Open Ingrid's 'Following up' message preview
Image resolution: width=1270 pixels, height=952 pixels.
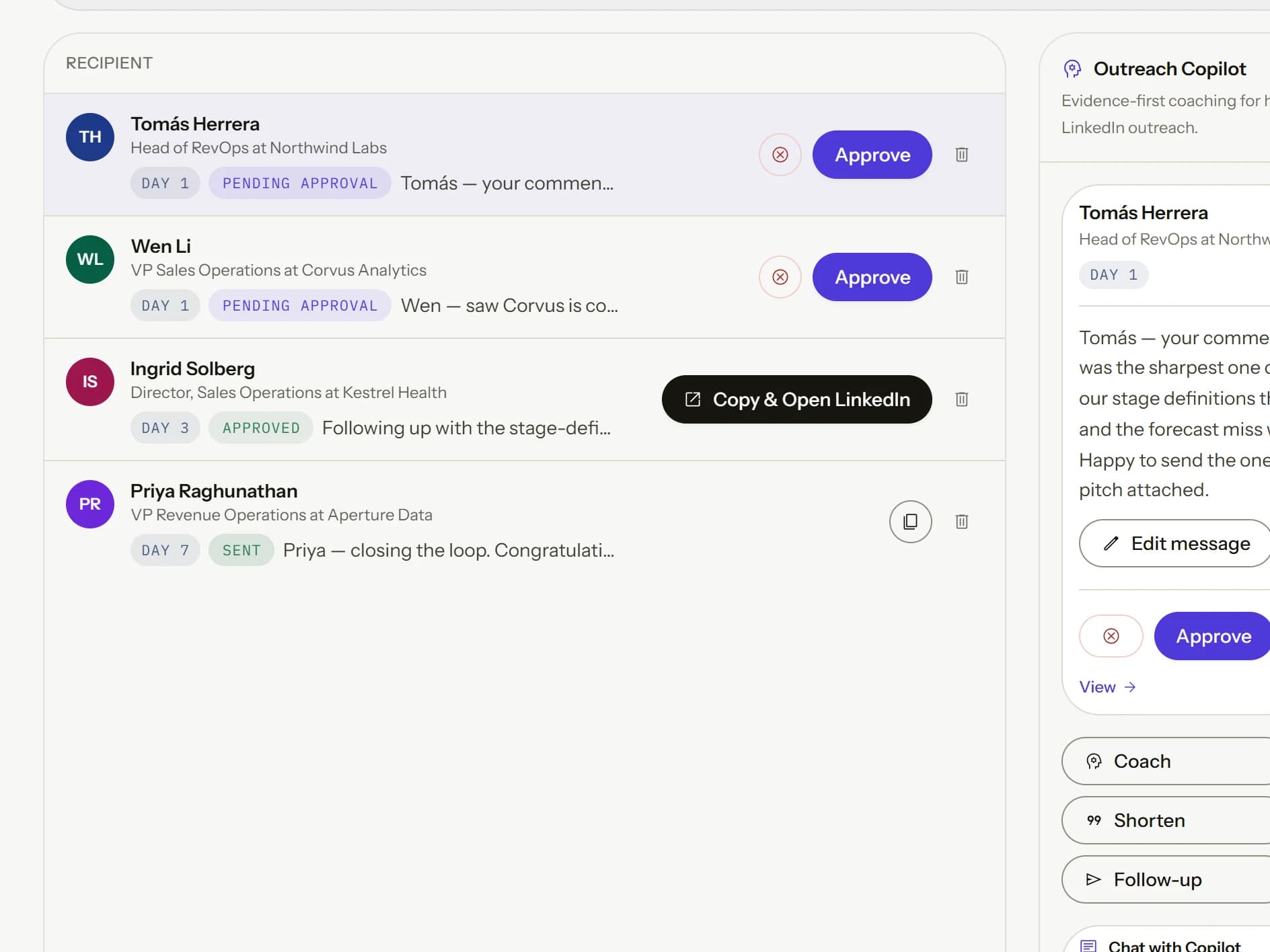(x=466, y=428)
